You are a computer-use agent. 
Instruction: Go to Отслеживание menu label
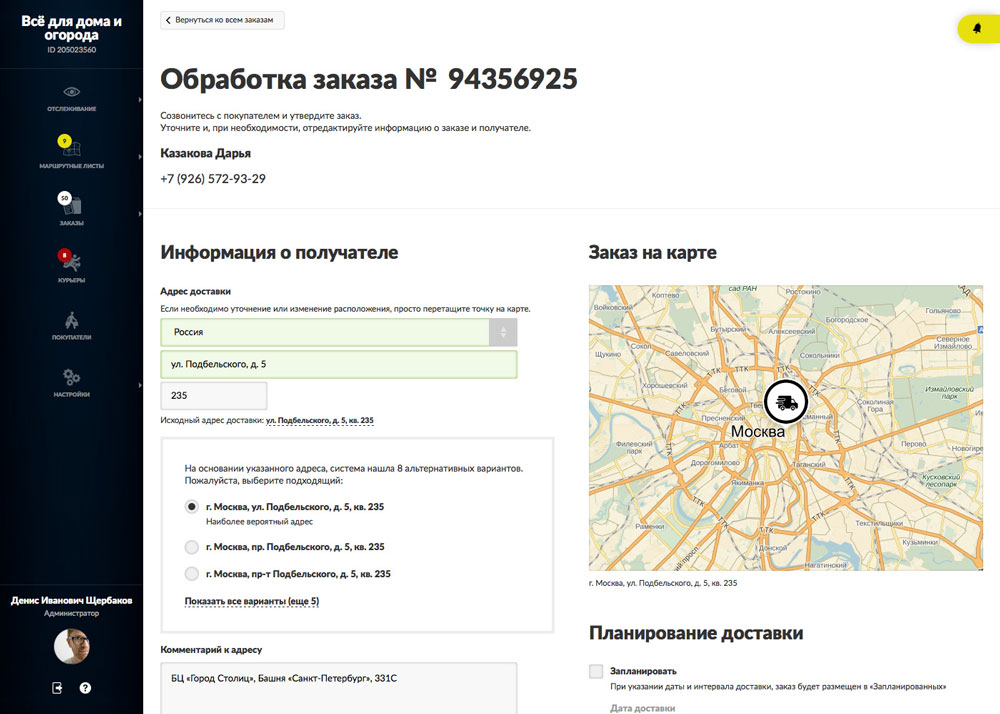(x=71, y=109)
